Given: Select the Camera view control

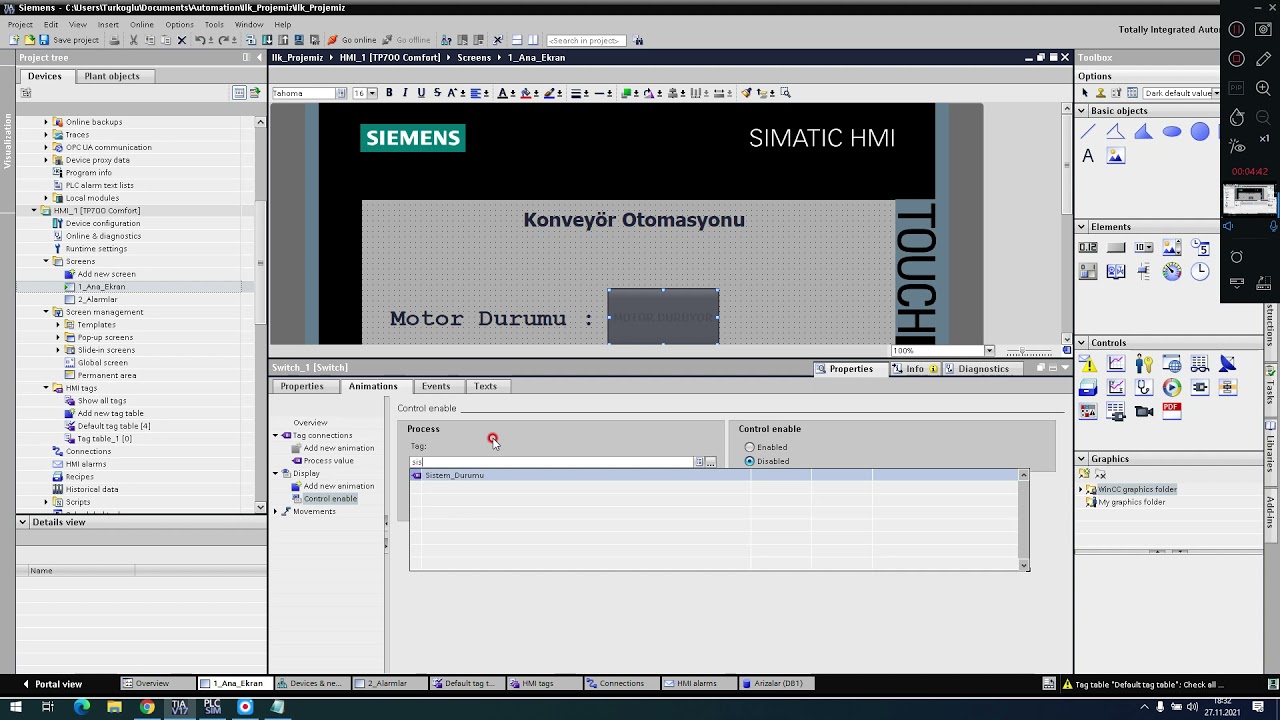Looking at the screenshot, I should pyautogui.click(x=1144, y=411).
